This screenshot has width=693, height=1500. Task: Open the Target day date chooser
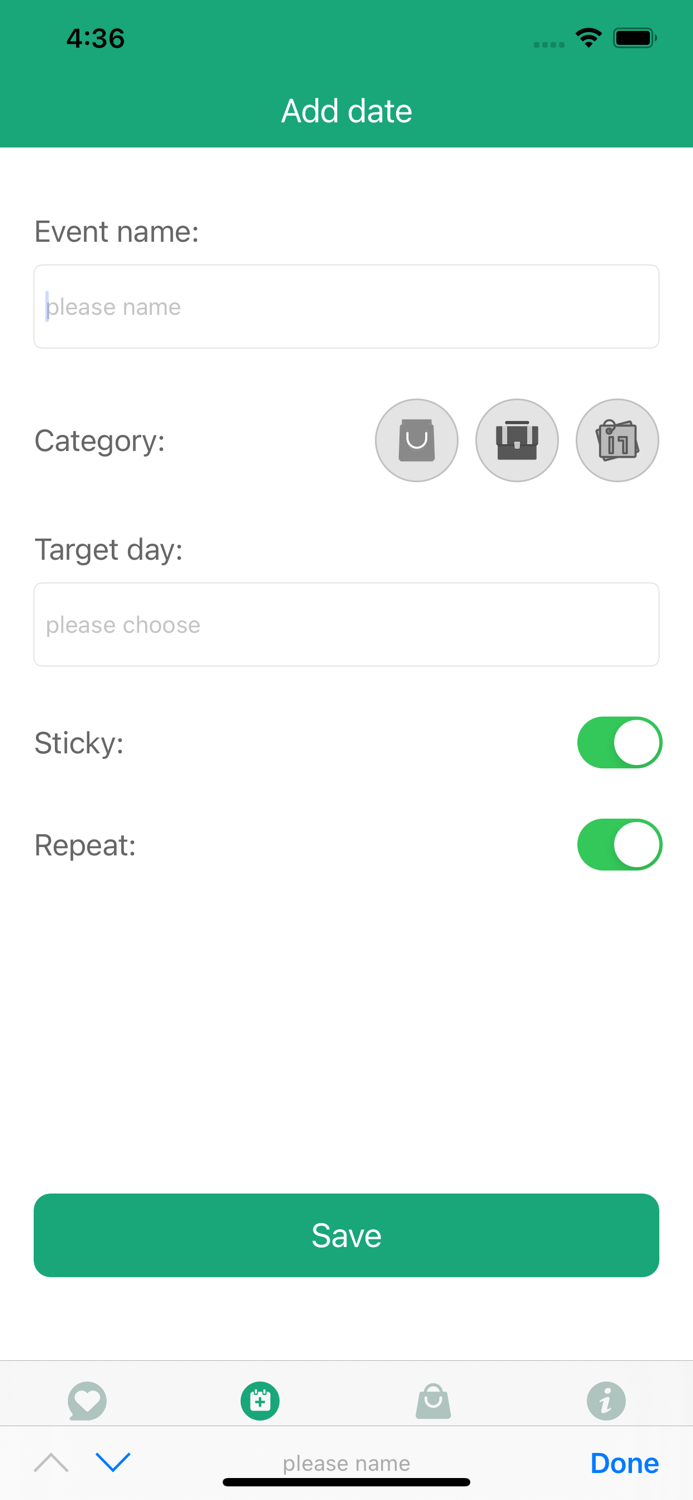346,625
